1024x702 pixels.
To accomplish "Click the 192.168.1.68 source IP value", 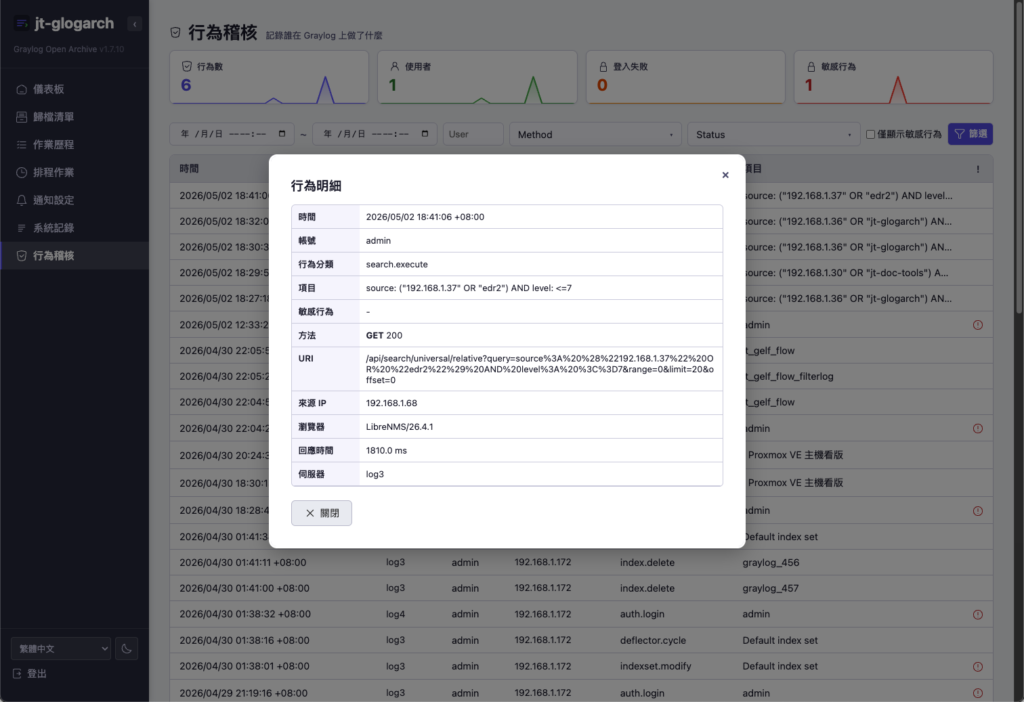I will pos(391,404).
